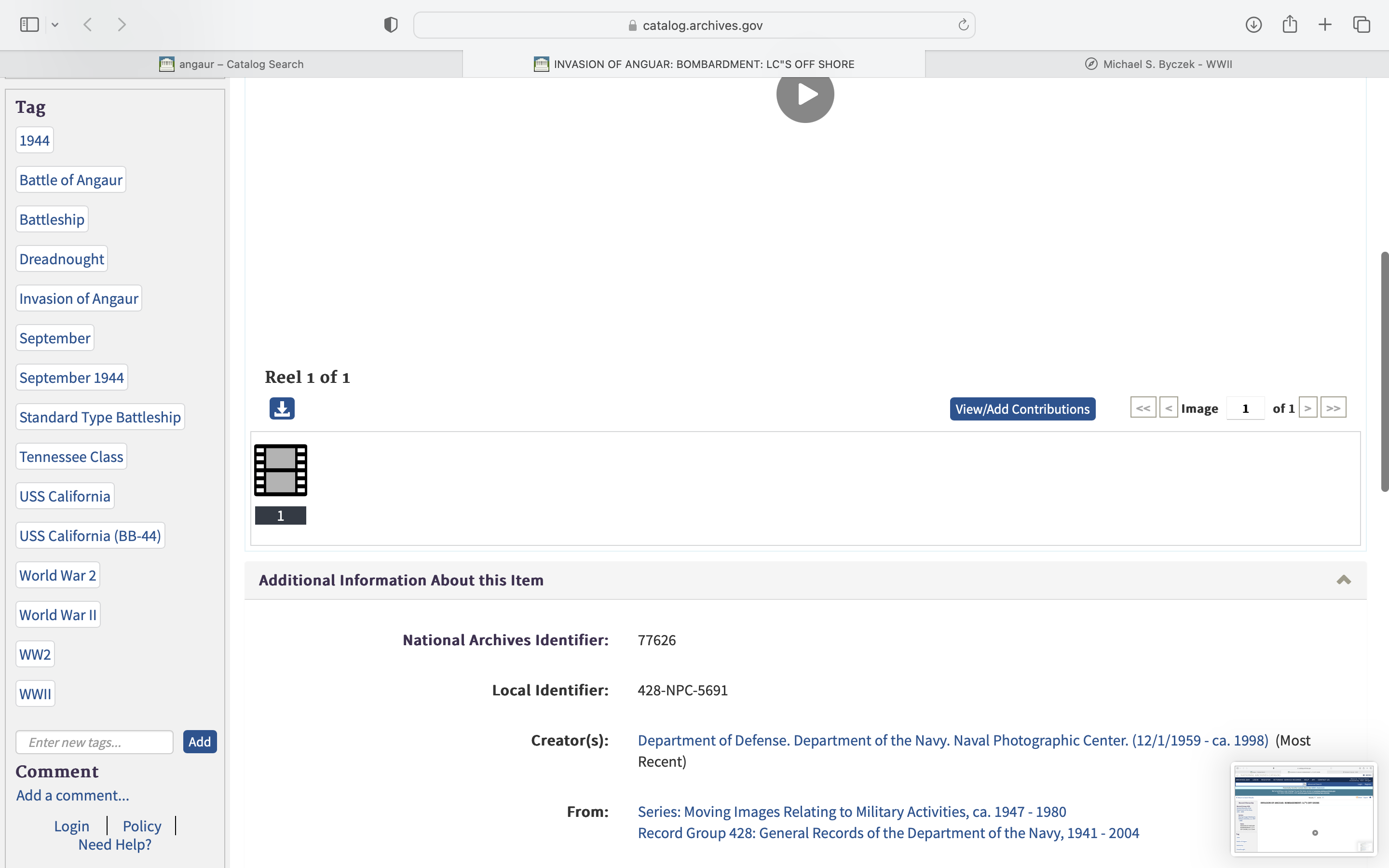Play the video reel

point(804,95)
